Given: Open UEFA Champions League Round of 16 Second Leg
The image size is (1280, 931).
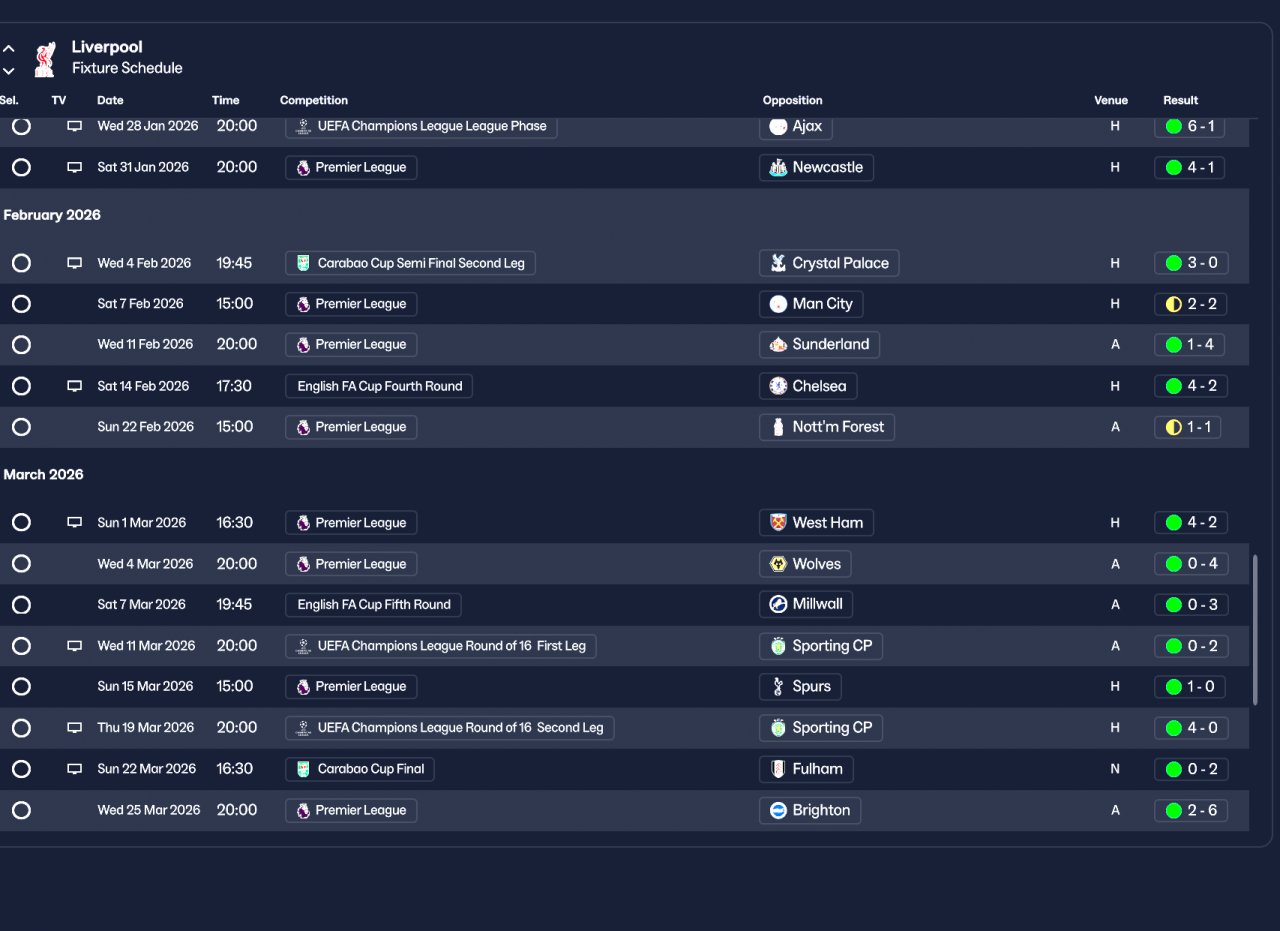Looking at the screenshot, I should [x=450, y=728].
